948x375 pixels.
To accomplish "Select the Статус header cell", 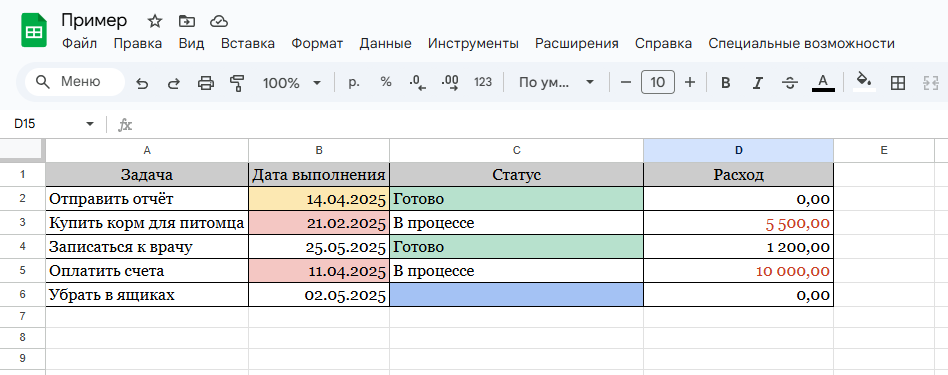I will [x=516, y=175].
